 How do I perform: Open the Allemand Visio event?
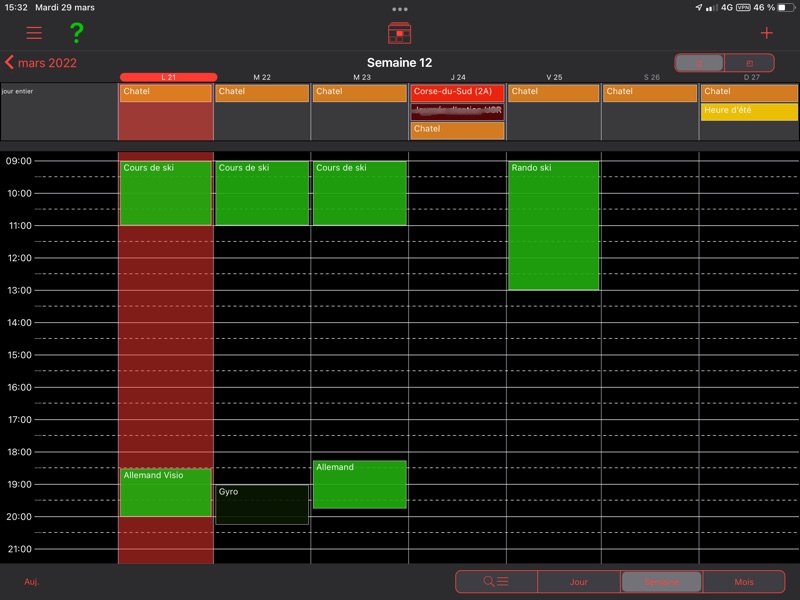point(165,492)
